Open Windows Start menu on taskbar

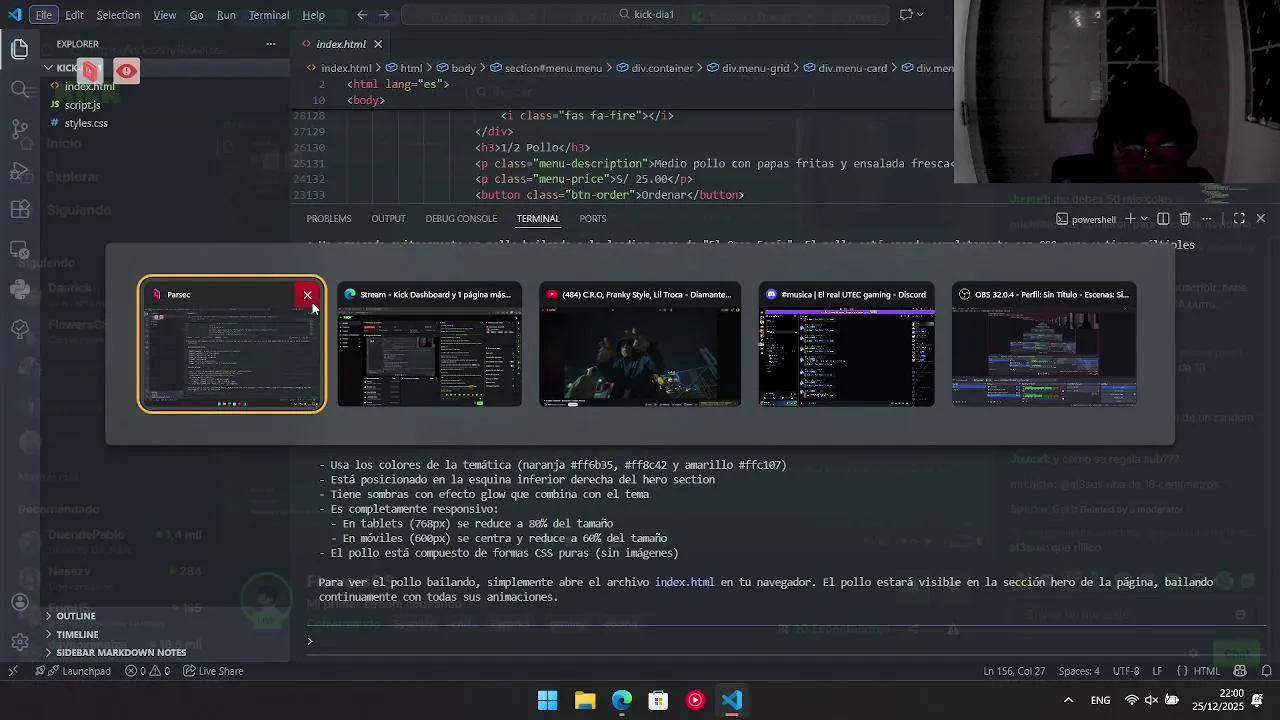coord(548,700)
